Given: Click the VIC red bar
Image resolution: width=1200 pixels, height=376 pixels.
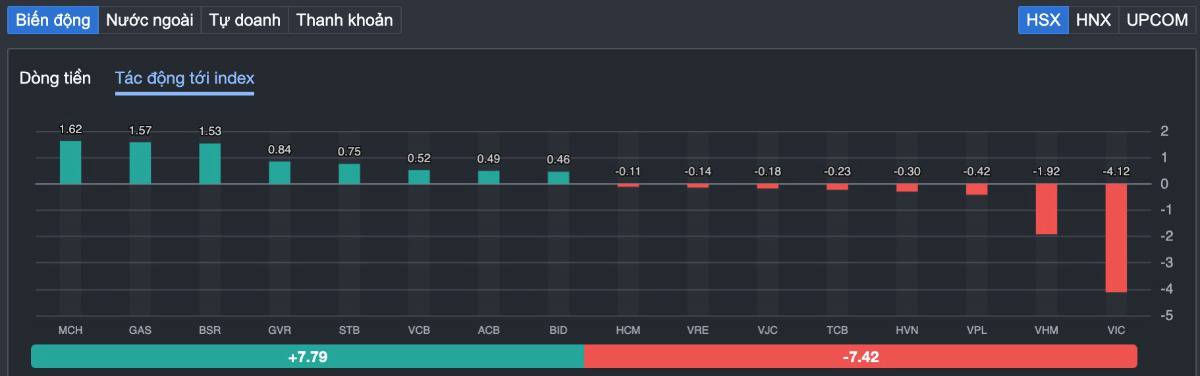Looking at the screenshot, I should 1116,238.
